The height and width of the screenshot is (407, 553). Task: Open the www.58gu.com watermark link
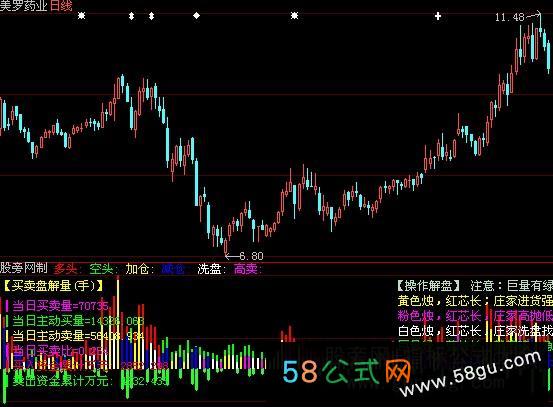coord(471,374)
